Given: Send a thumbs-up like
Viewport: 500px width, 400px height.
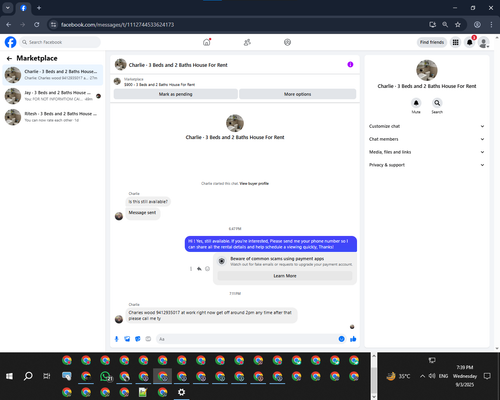Looking at the screenshot, I should coord(353,339).
